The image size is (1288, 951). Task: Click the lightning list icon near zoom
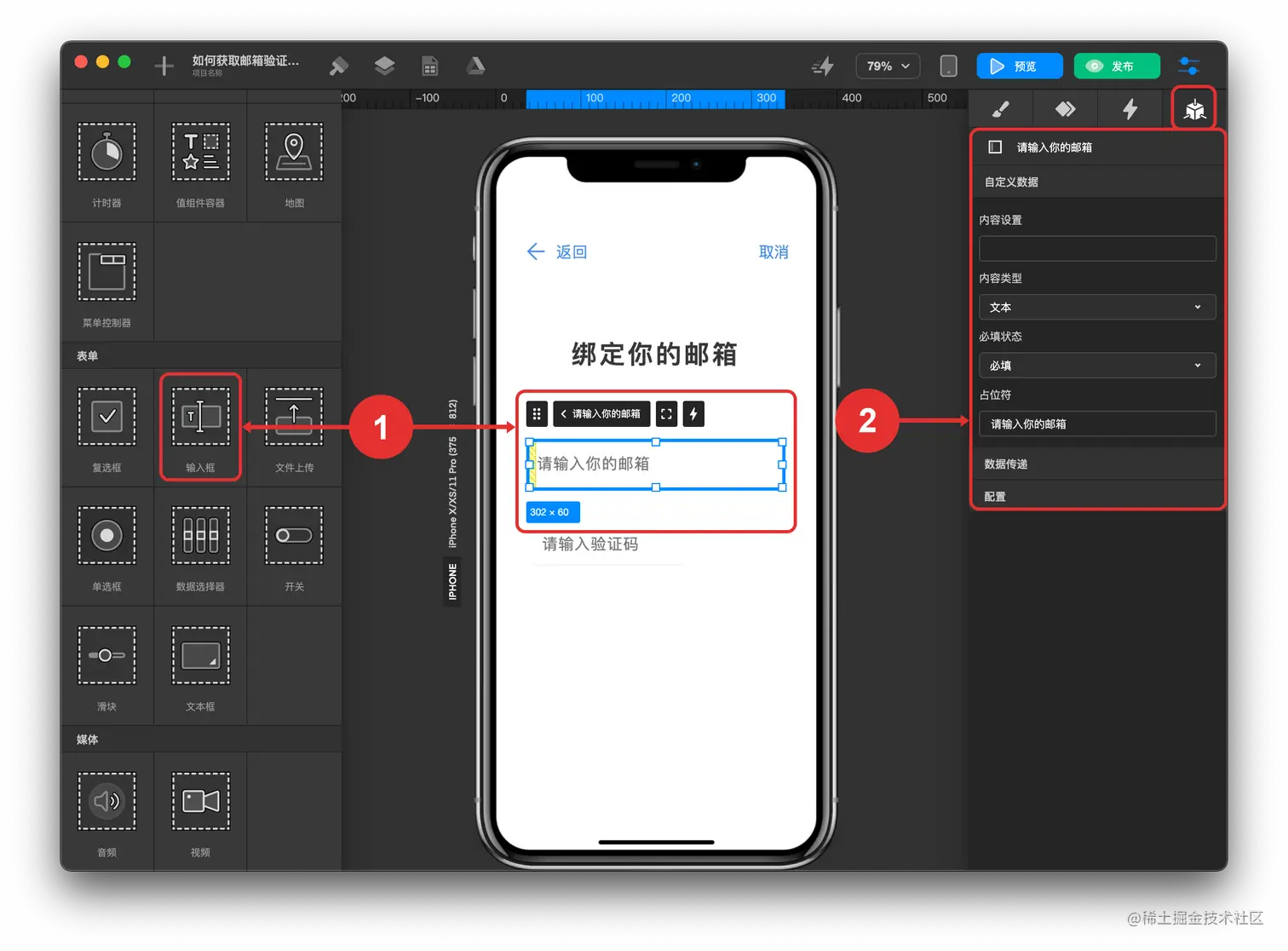(823, 66)
